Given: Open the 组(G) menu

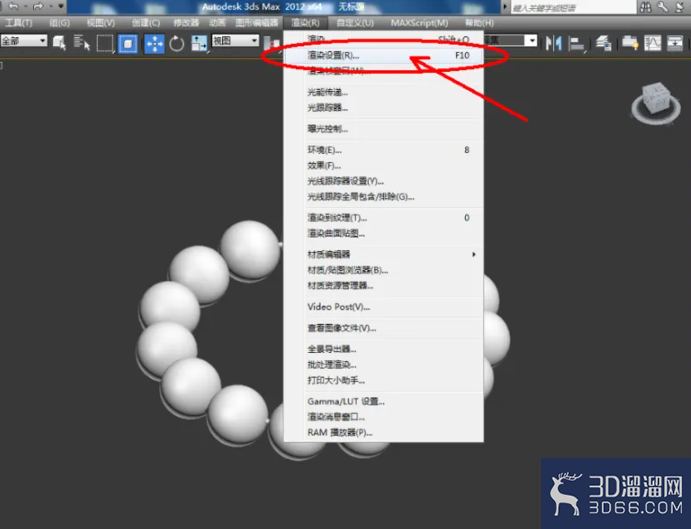Looking at the screenshot, I should pyautogui.click(x=59, y=23).
